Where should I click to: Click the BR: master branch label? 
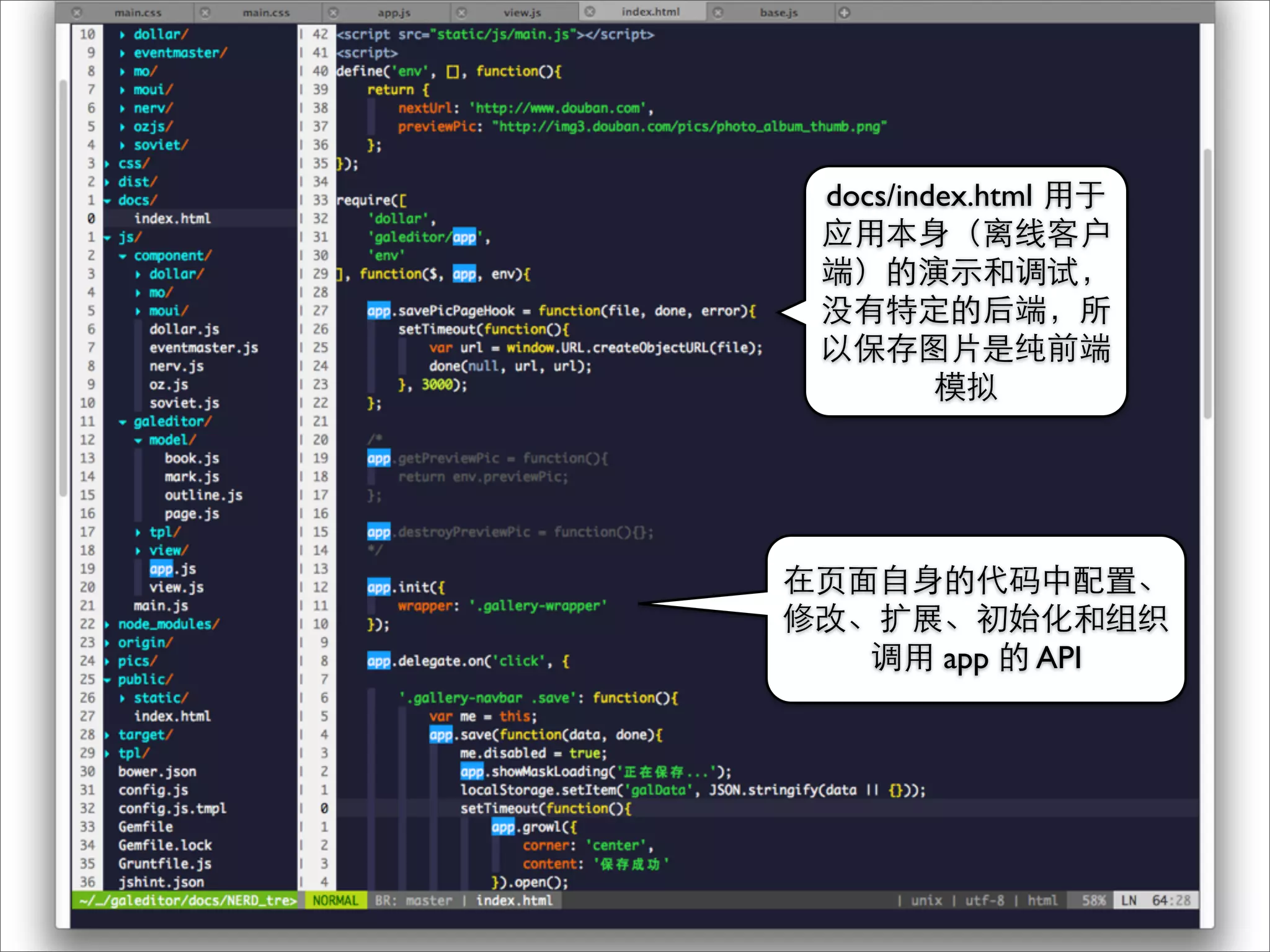point(414,901)
